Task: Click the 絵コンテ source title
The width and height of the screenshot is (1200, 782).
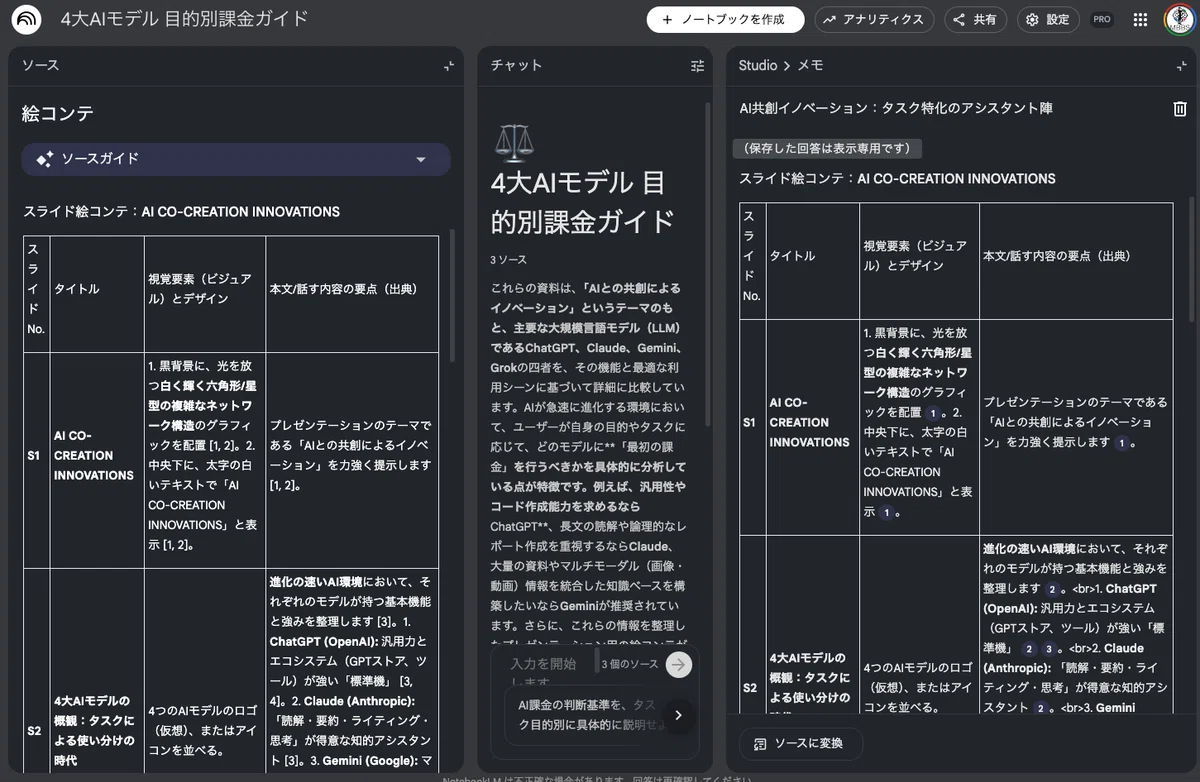Action: click(x=58, y=114)
